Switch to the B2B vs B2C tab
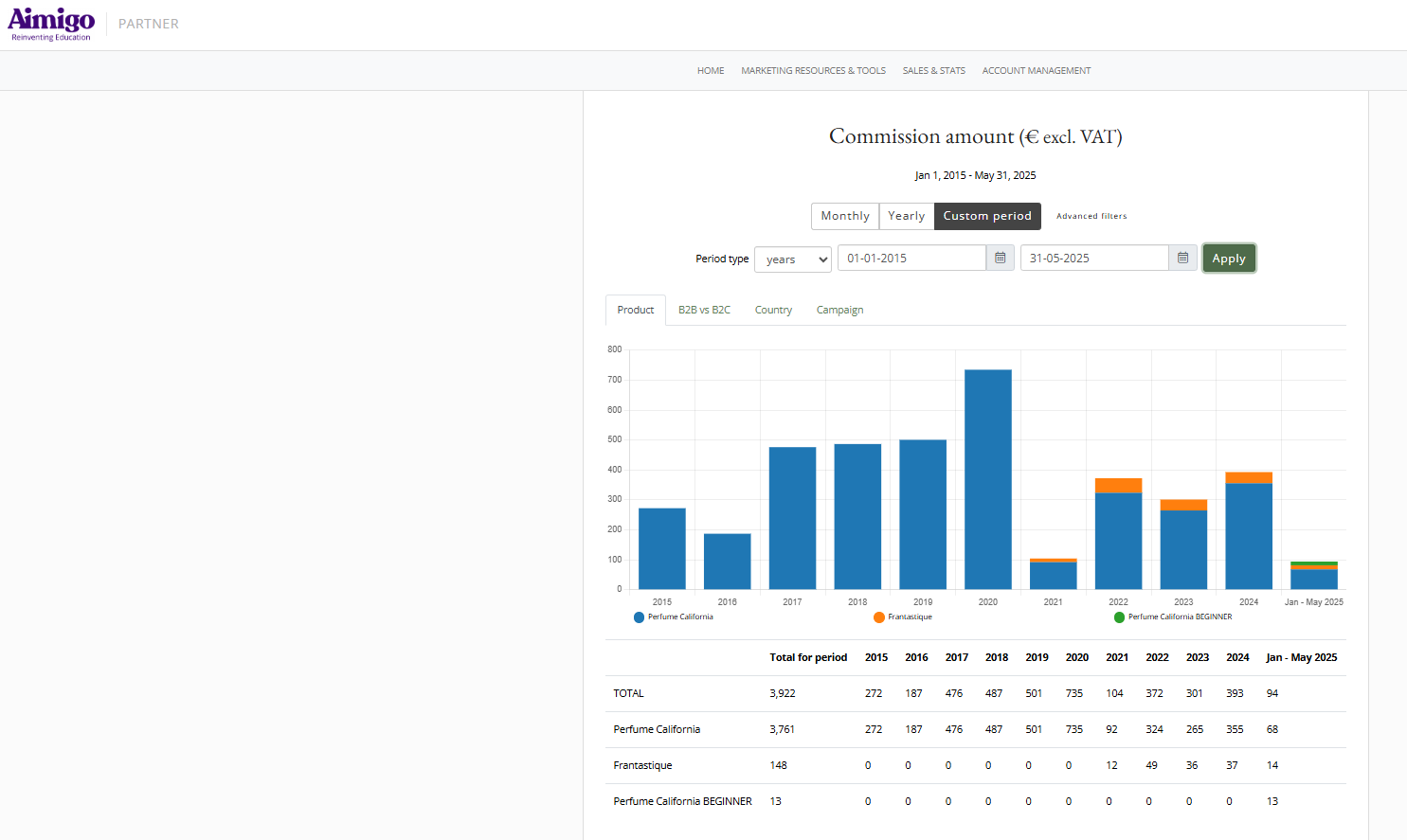 [x=704, y=310]
